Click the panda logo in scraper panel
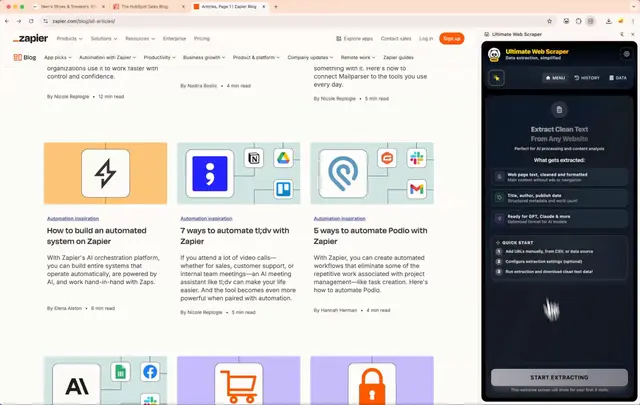640x405 pixels. click(494, 54)
